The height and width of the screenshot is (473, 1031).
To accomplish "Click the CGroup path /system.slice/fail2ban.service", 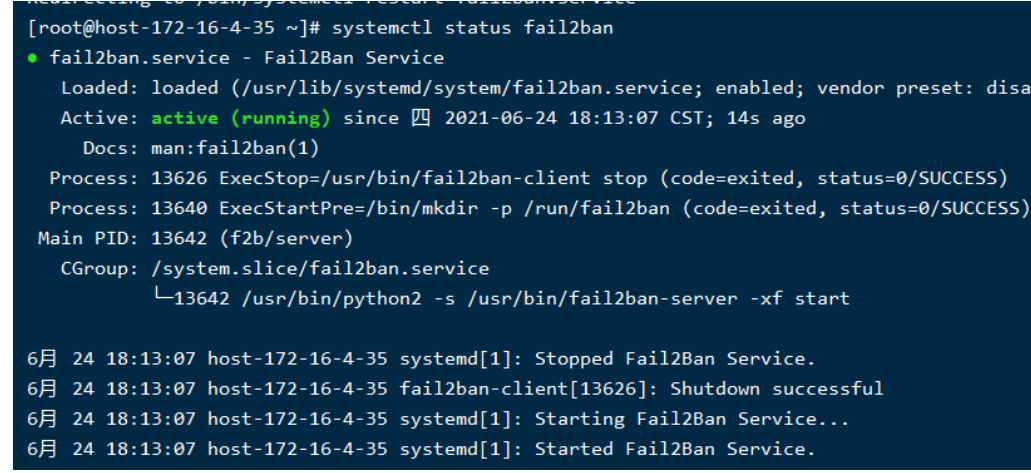I will point(320,268).
